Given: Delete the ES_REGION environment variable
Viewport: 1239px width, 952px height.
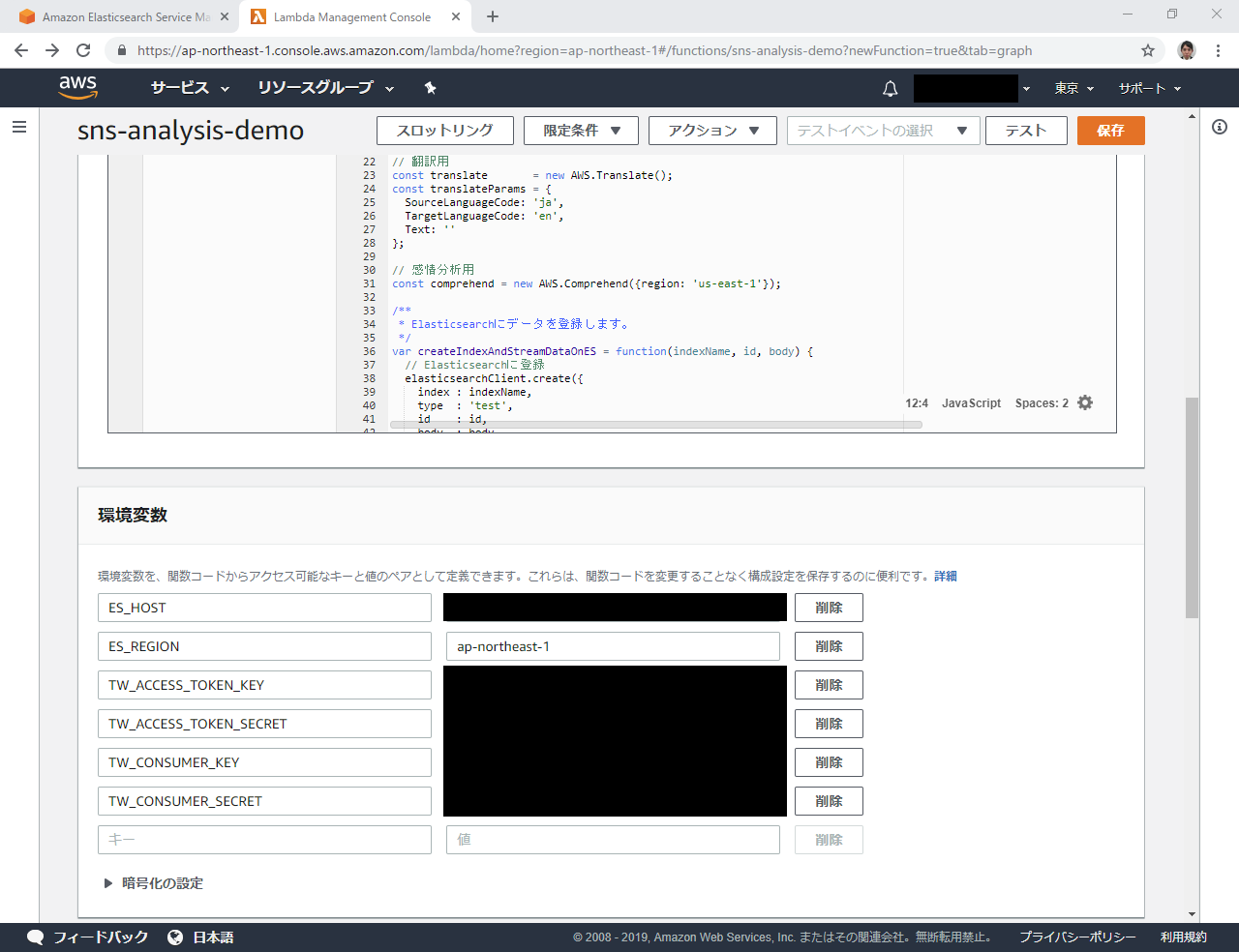Looking at the screenshot, I should pos(829,646).
